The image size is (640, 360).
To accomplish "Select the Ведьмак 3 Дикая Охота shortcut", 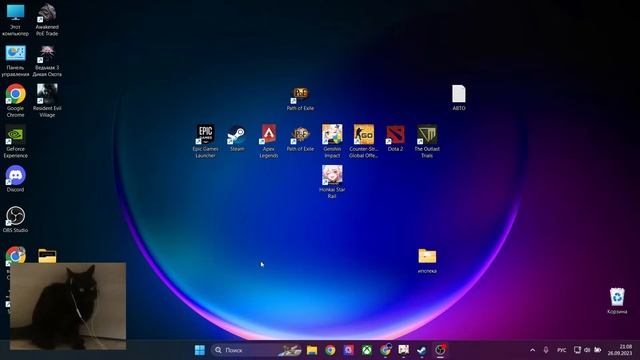I will (47, 61).
